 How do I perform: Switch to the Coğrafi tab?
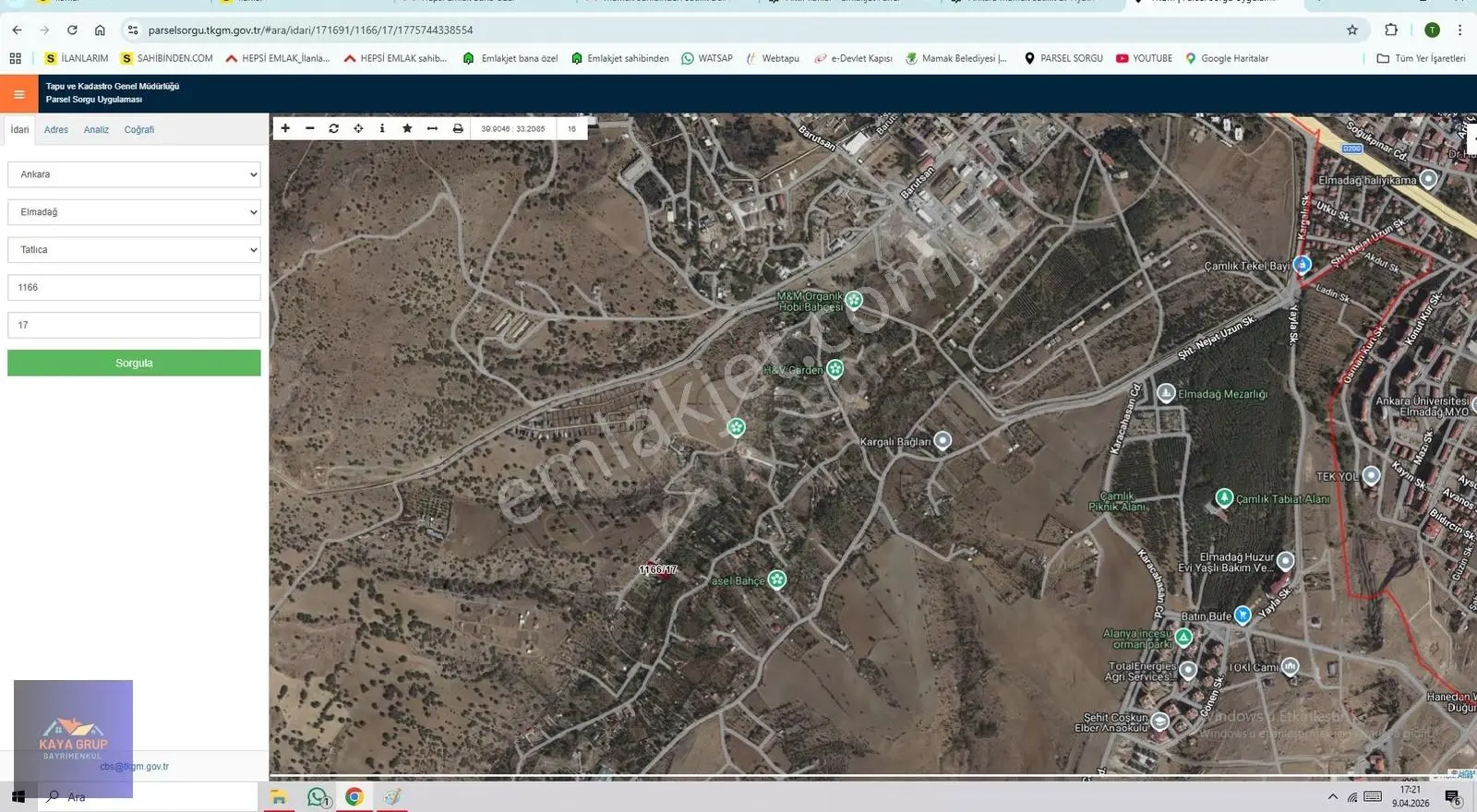point(139,130)
